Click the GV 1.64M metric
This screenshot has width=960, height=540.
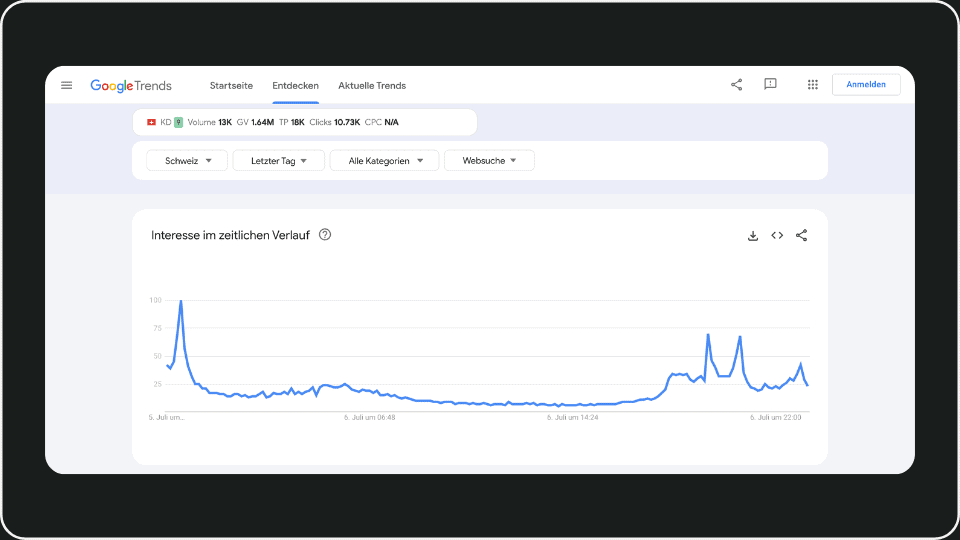click(x=255, y=122)
